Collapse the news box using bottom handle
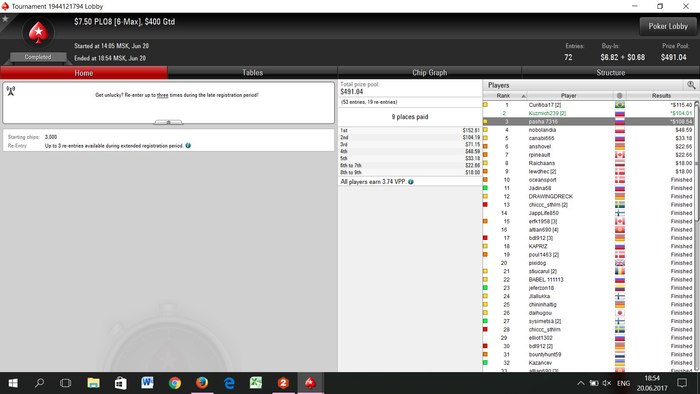Viewport: 700px width, 394px height. point(168,122)
